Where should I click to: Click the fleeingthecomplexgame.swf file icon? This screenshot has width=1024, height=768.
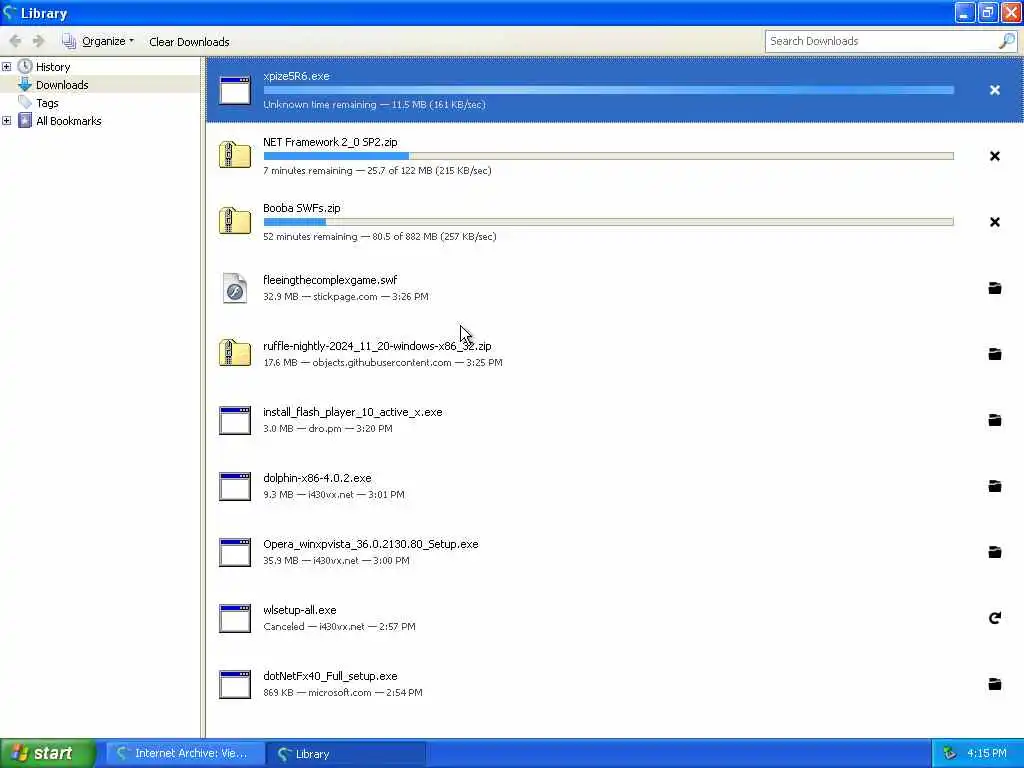[235, 288]
